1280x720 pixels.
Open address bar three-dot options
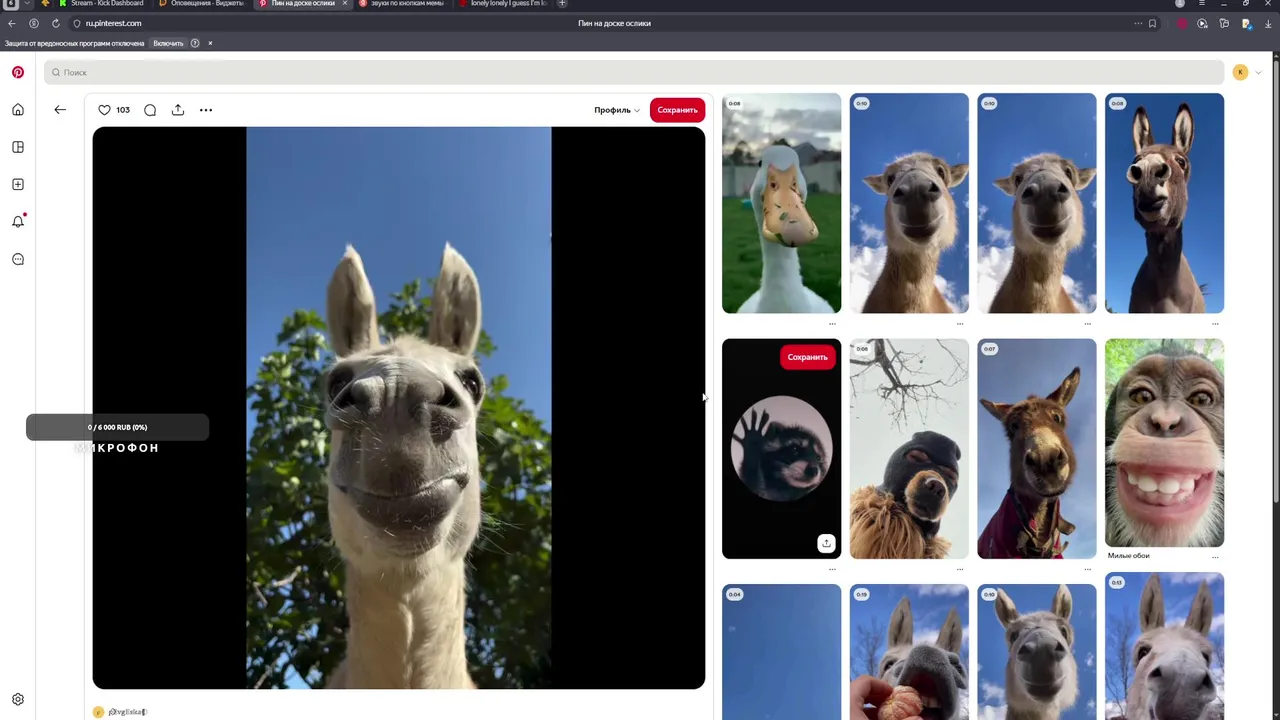[x=1138, y=23]
